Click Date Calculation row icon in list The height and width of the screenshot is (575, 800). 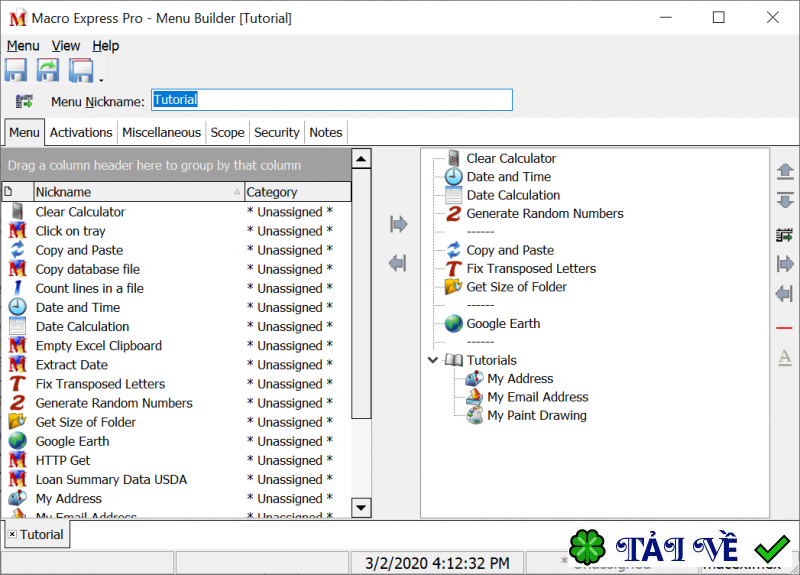17,326
